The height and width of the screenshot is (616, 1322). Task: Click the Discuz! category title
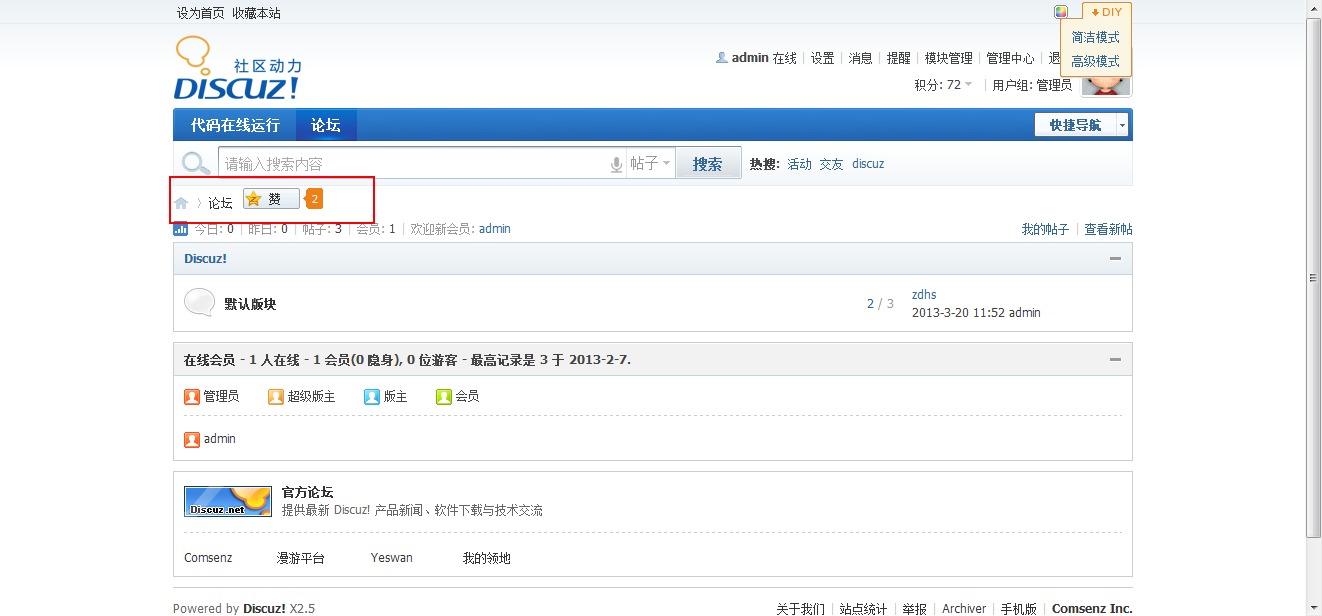[205, 258]
